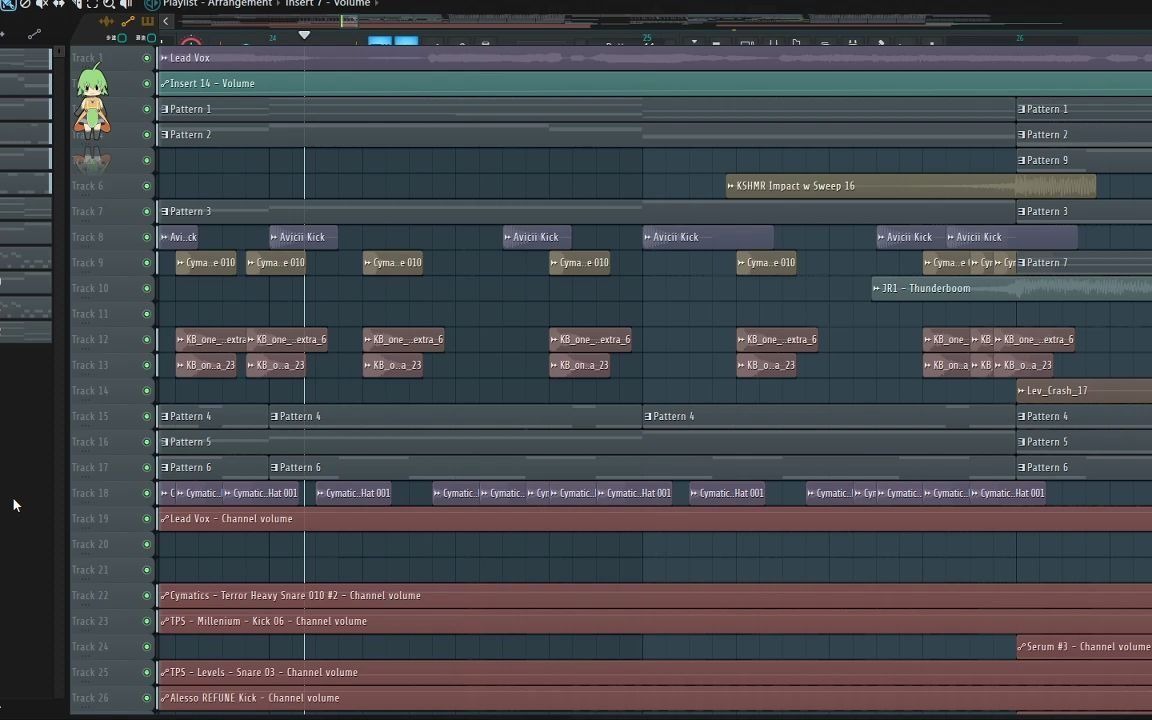Open the KSHMR Impact w Sweep 16 clip menu
The height and width of the screenshot is (720, 1152).
pyautogui.click(x=730, y=186)
